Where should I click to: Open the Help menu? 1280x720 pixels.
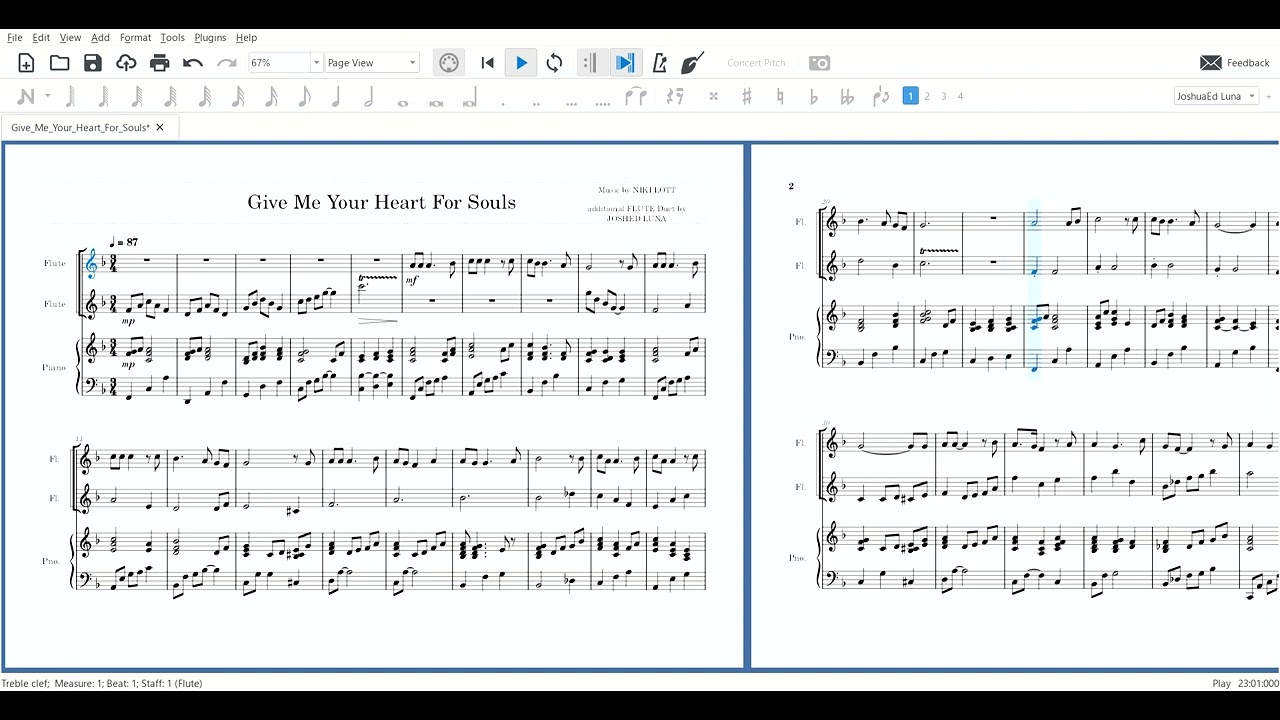(x=246, y=38)
